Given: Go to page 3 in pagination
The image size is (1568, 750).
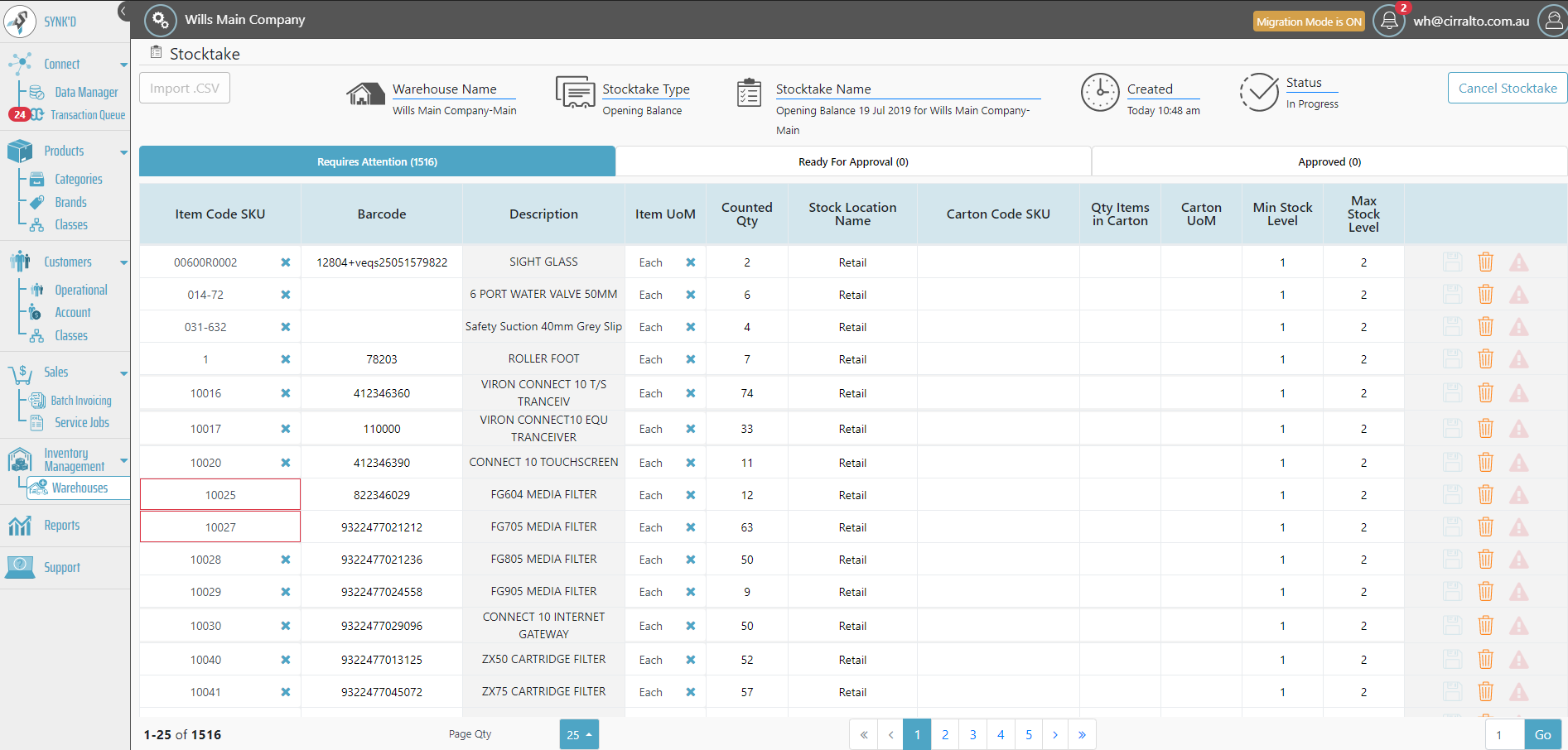Looking at the screenshot, I should pos(972,734).
